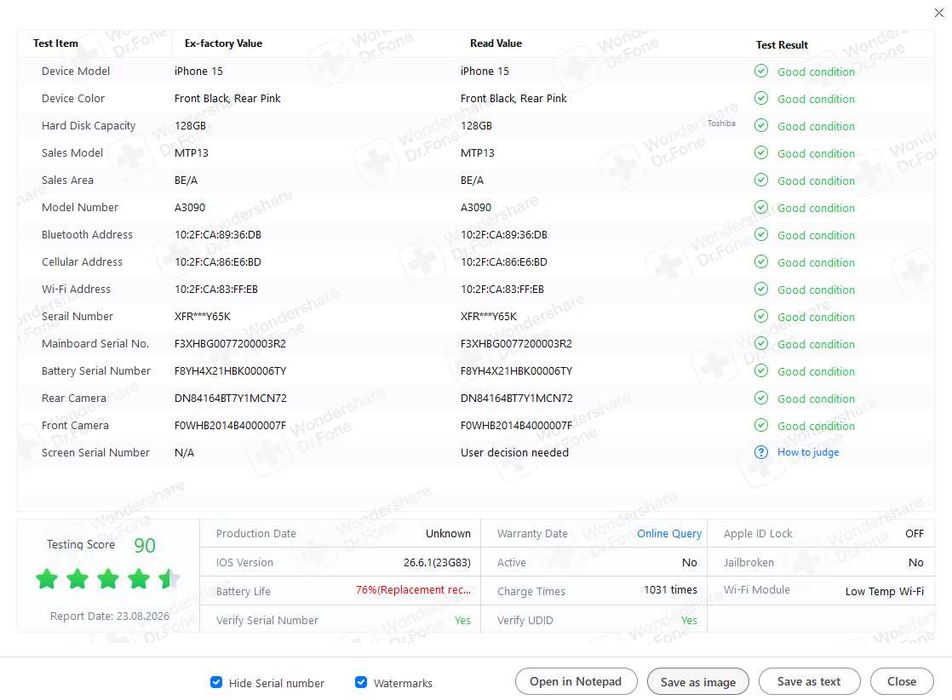Click the Verify UDID Yes value
The height and width of the screenshot is (700, 952).
689,620
